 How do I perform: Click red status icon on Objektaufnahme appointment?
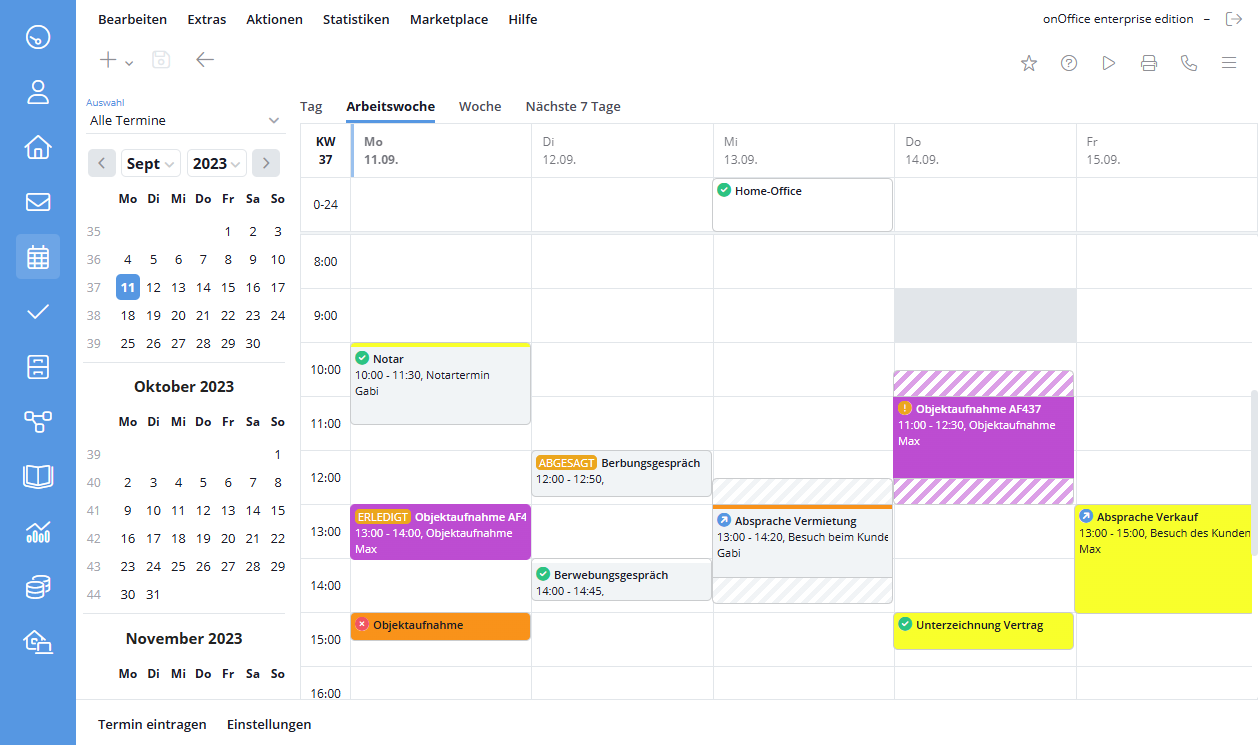tap(362, 625)
